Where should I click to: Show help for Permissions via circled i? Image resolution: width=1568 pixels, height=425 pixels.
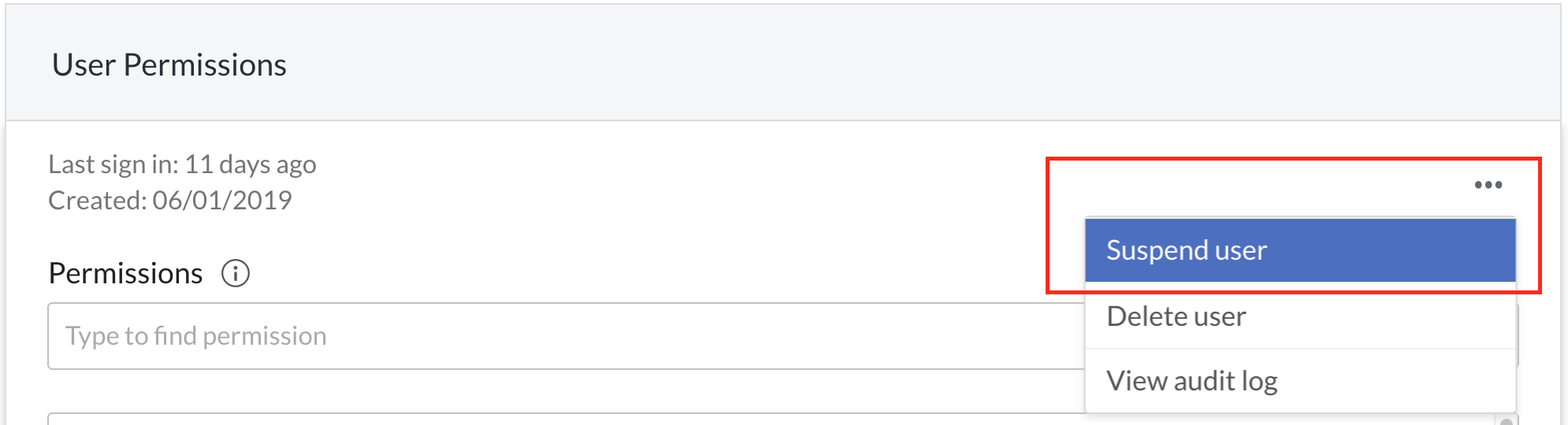point(236,273)
